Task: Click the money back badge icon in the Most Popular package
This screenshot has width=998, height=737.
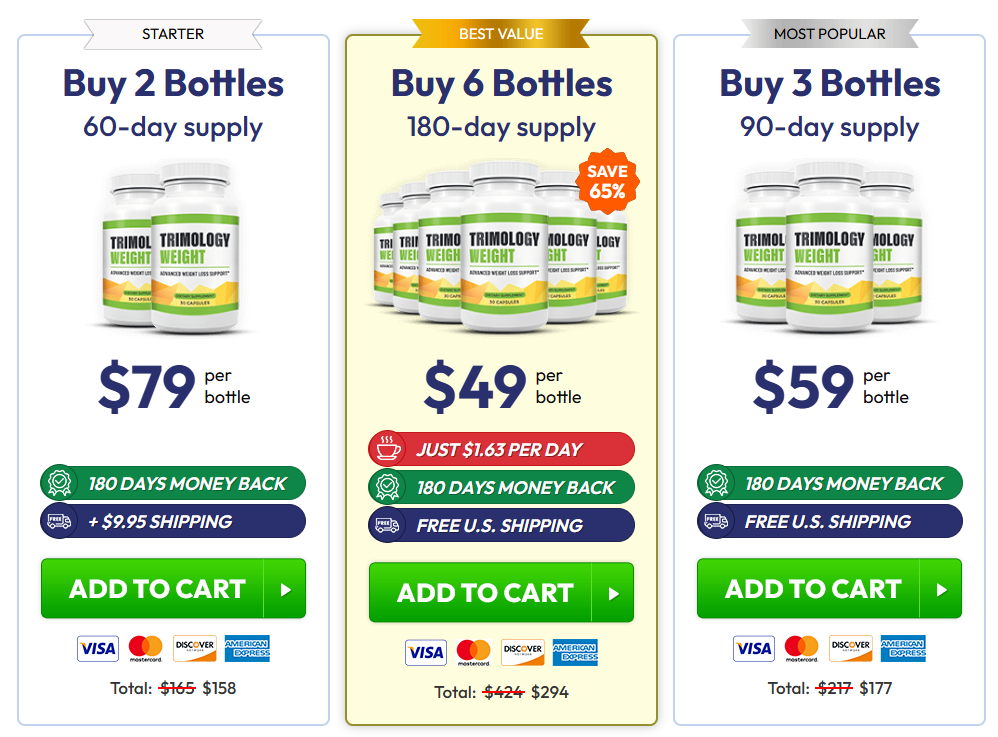Action: click(x=714, y=484)
